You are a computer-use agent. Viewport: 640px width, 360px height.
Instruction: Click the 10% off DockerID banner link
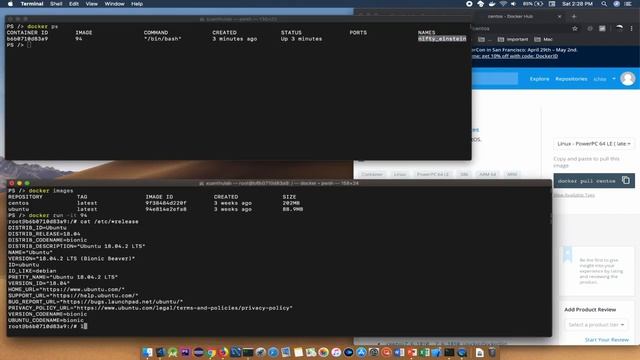515,56
